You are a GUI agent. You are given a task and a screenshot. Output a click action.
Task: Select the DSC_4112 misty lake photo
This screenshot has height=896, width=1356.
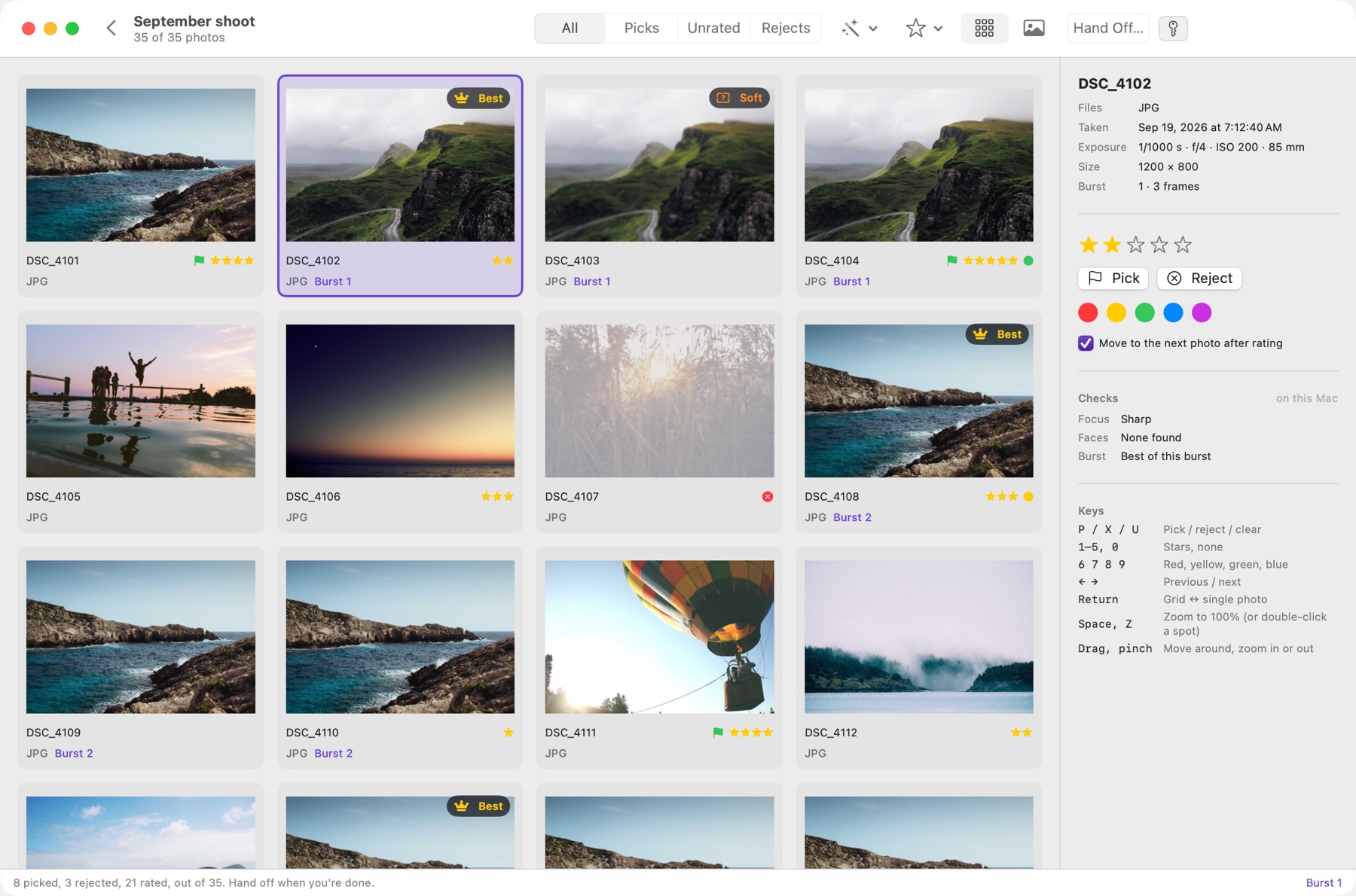coord(919,636)
